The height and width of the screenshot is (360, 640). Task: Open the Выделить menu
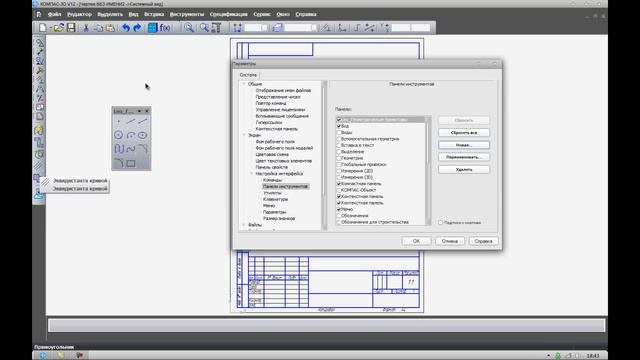point(110,14)
